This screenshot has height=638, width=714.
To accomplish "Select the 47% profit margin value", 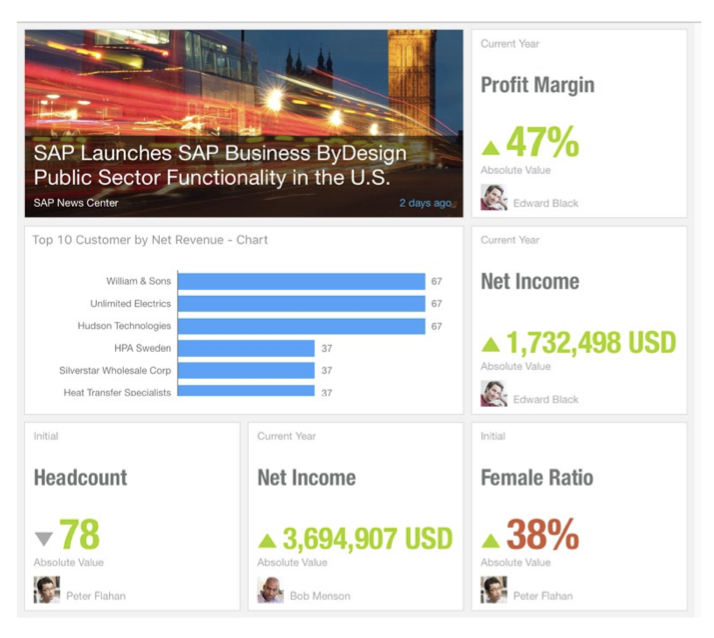I will tap(542, 142).
